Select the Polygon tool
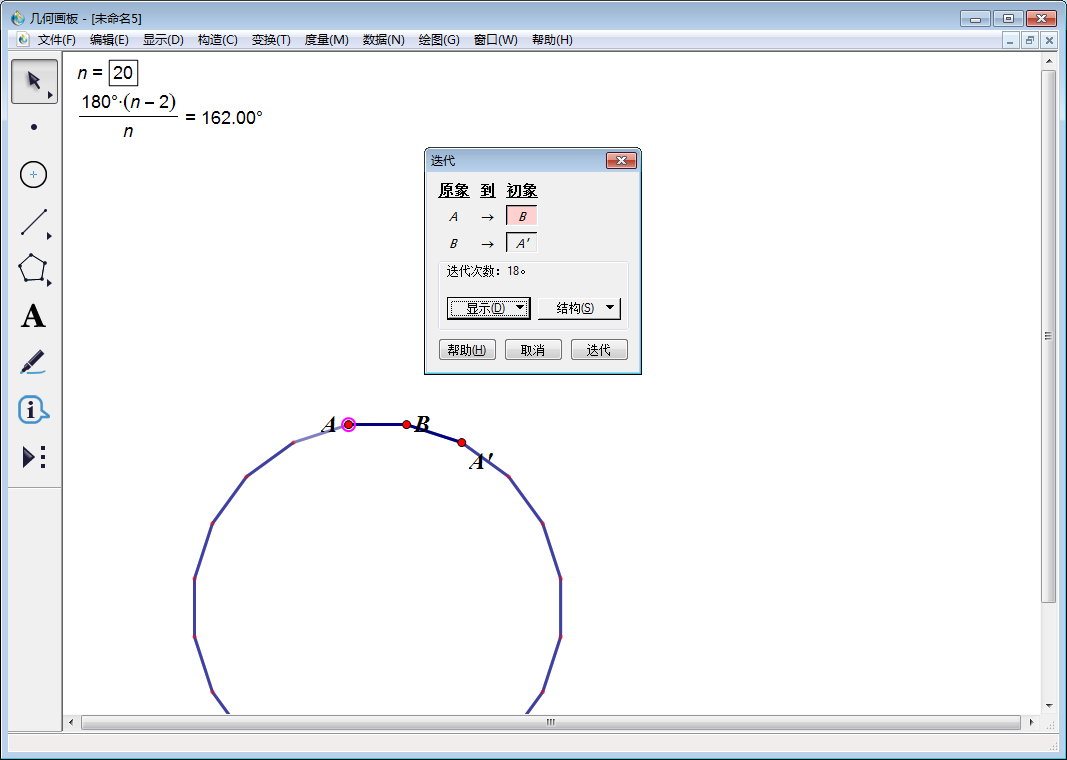This screenshot has width=1067, height=760. tap(33, 270)
